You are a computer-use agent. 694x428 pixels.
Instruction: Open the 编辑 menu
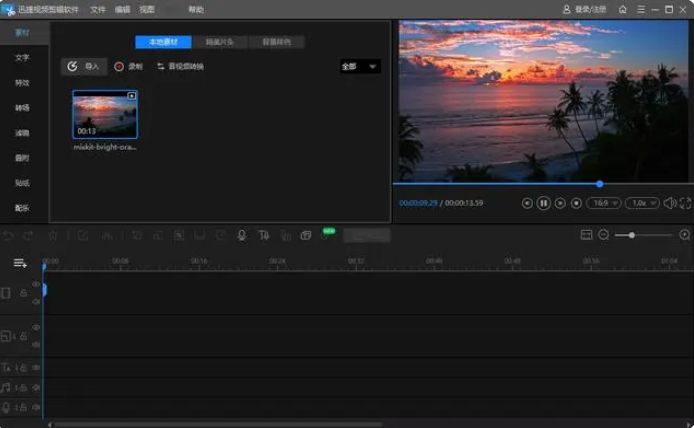click(x=123, y=9)
